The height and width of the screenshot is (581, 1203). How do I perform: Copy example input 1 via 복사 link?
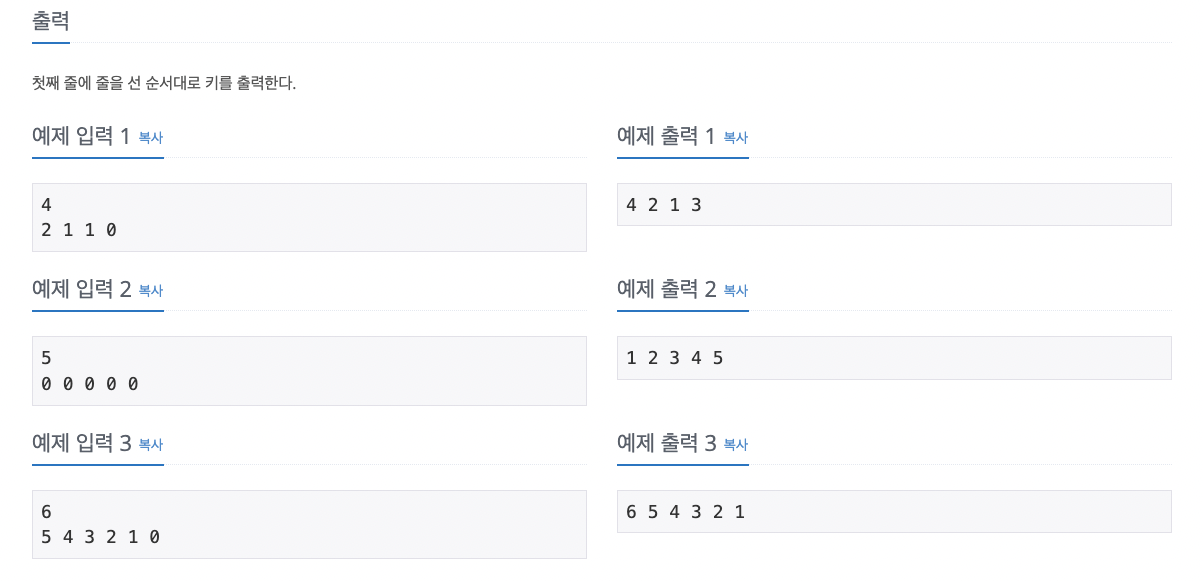pyautogui.click(x=151, y=138)
